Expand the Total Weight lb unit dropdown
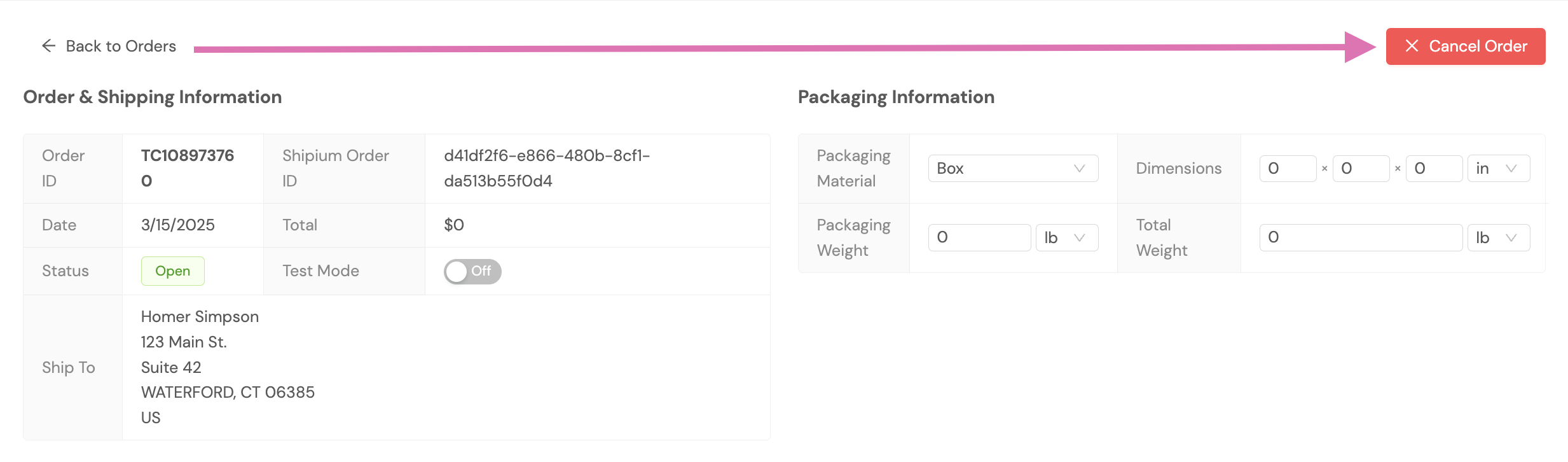This screenshot has width=1568, height=462. [x=1498, y=238]
